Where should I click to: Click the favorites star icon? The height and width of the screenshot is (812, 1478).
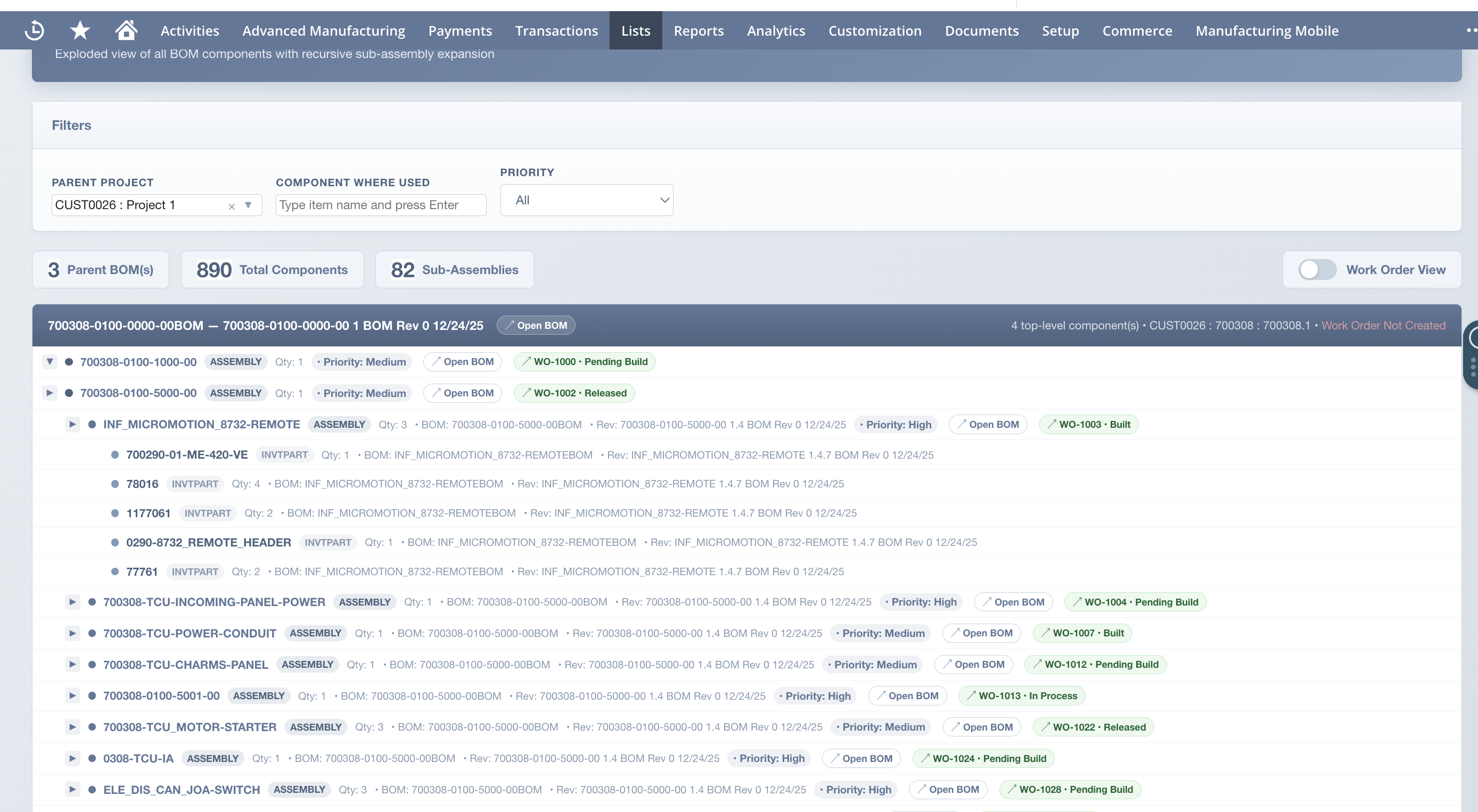coord(80,30)
